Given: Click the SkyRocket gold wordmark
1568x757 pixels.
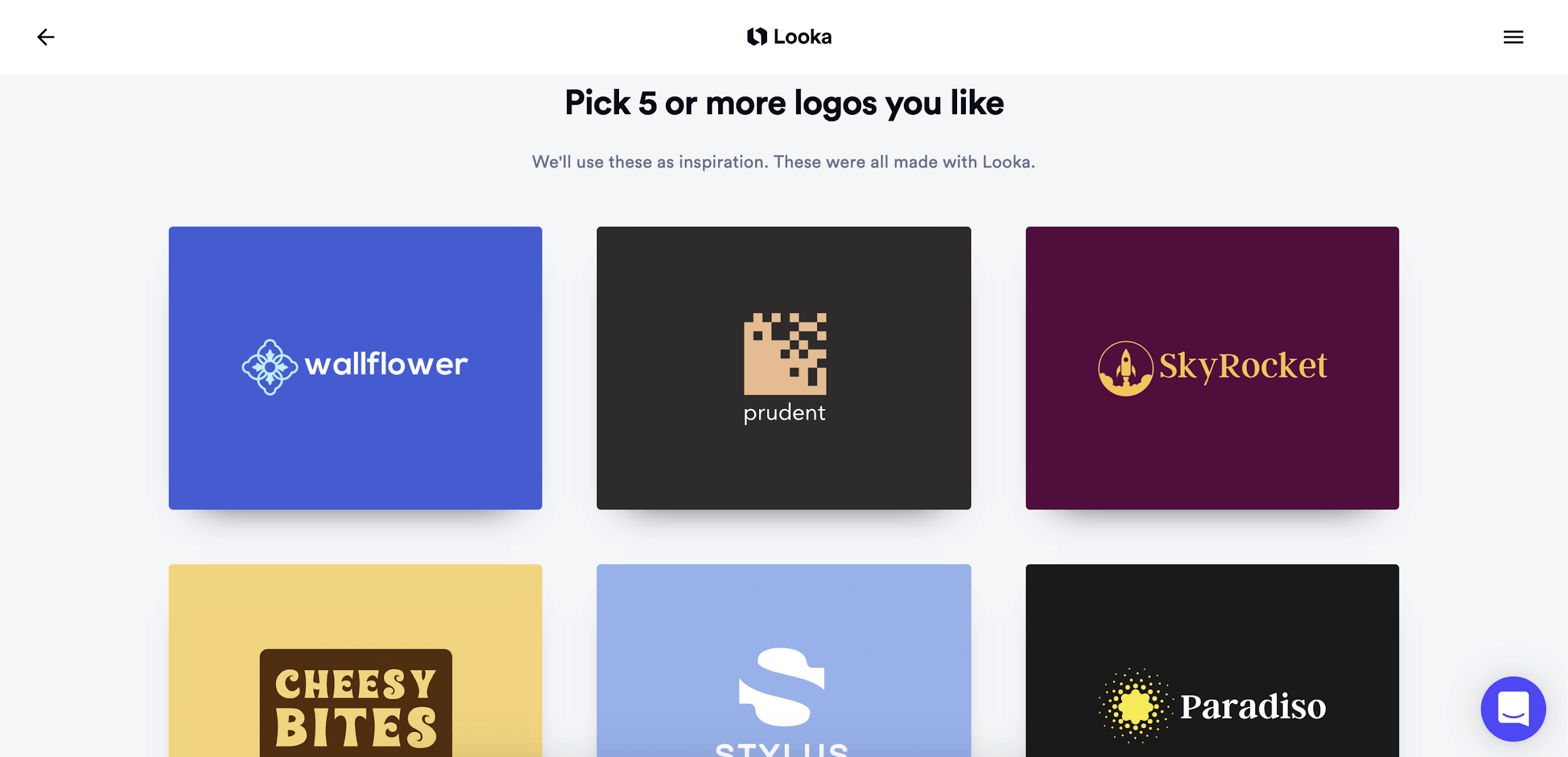Looking at the screenshot, I should click(x=1242, y=367).
